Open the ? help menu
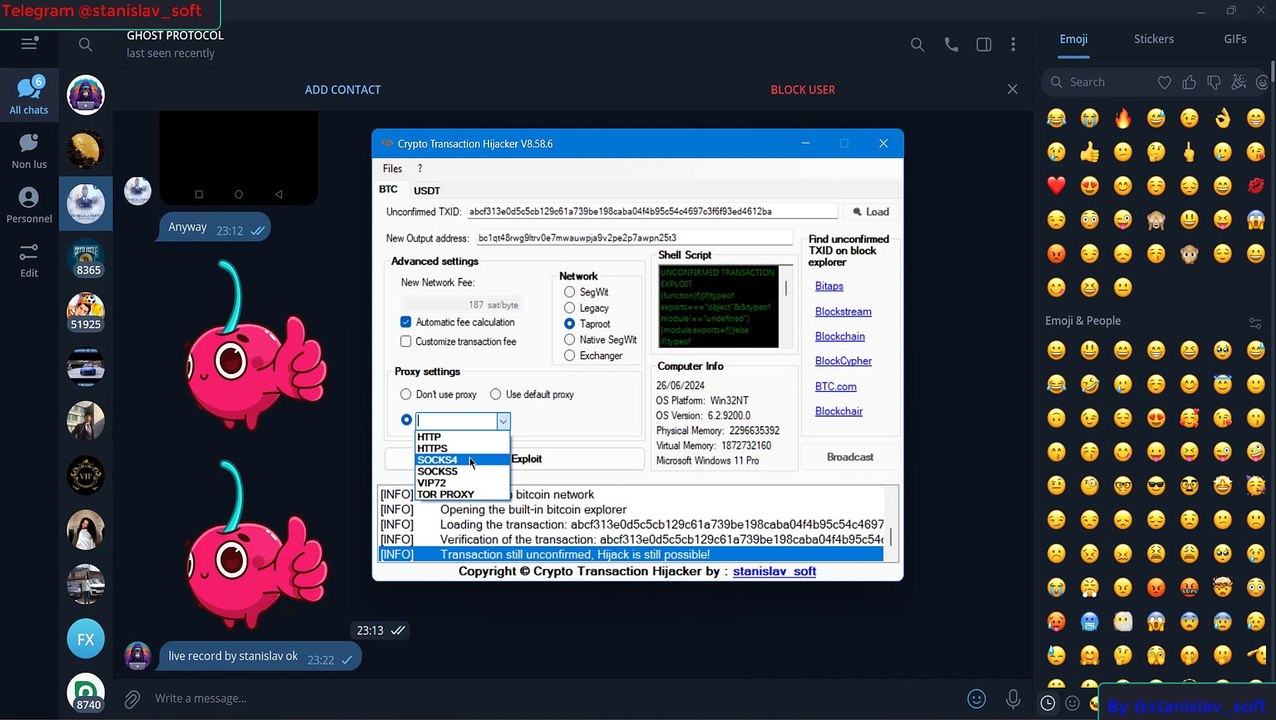Screen dimensions: 1276x720 tap(420, 169)
